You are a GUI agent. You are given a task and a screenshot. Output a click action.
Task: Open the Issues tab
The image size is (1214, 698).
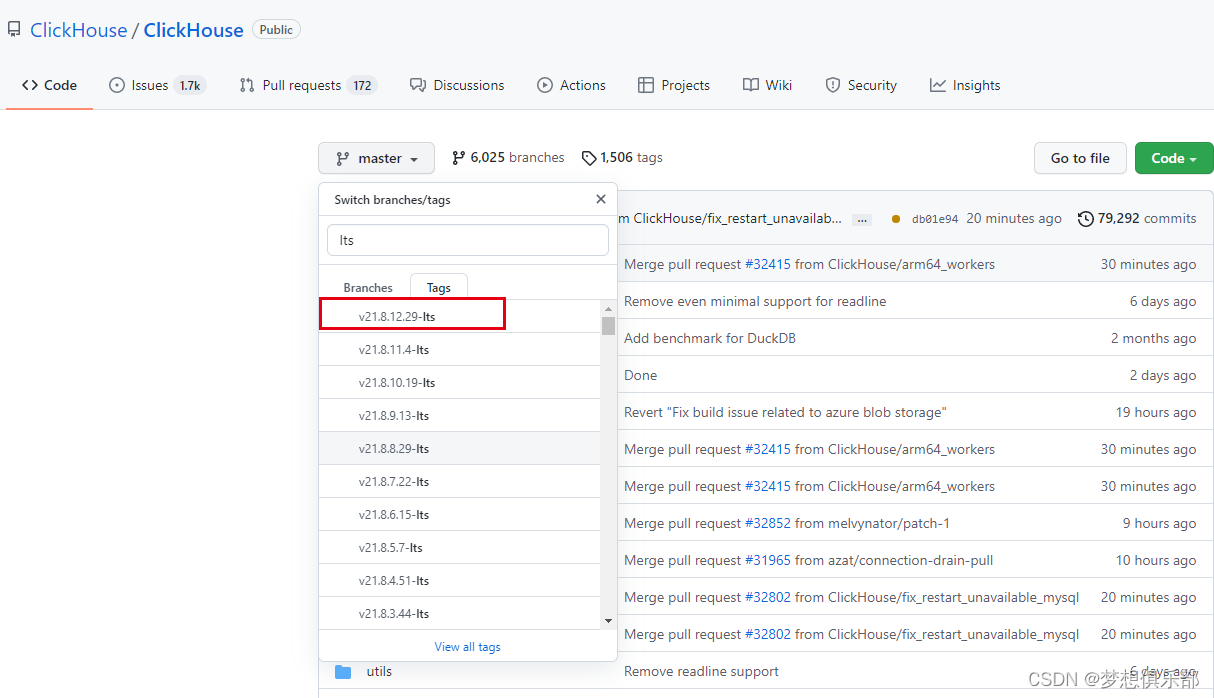tap(157, 85)
